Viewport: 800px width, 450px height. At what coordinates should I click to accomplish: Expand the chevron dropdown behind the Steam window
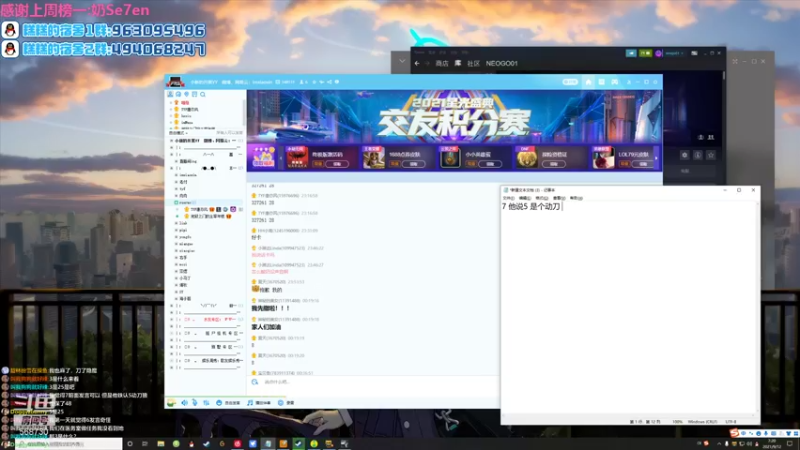click(402, 61)
